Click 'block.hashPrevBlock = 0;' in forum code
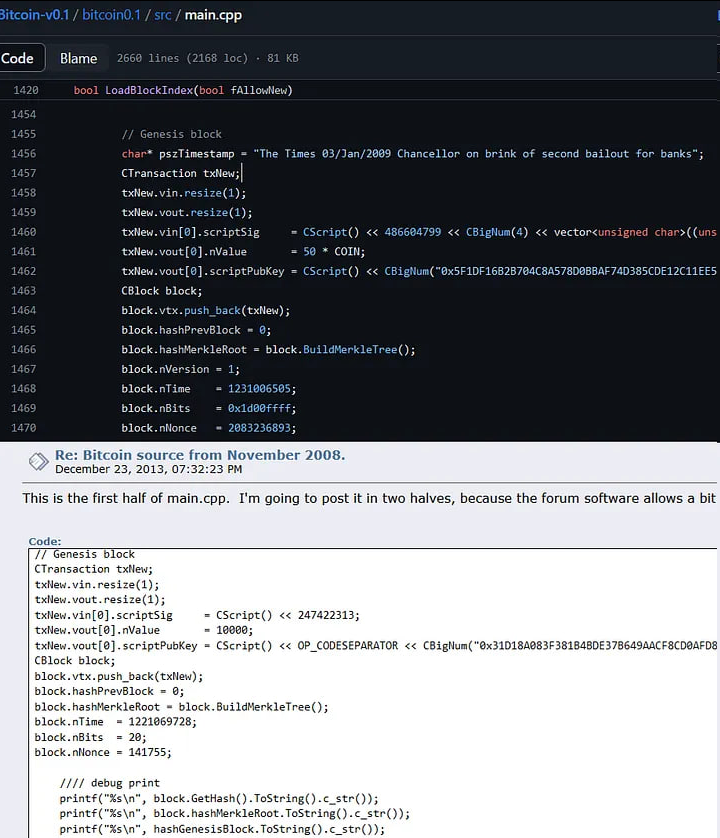 (x=109, y=692)
